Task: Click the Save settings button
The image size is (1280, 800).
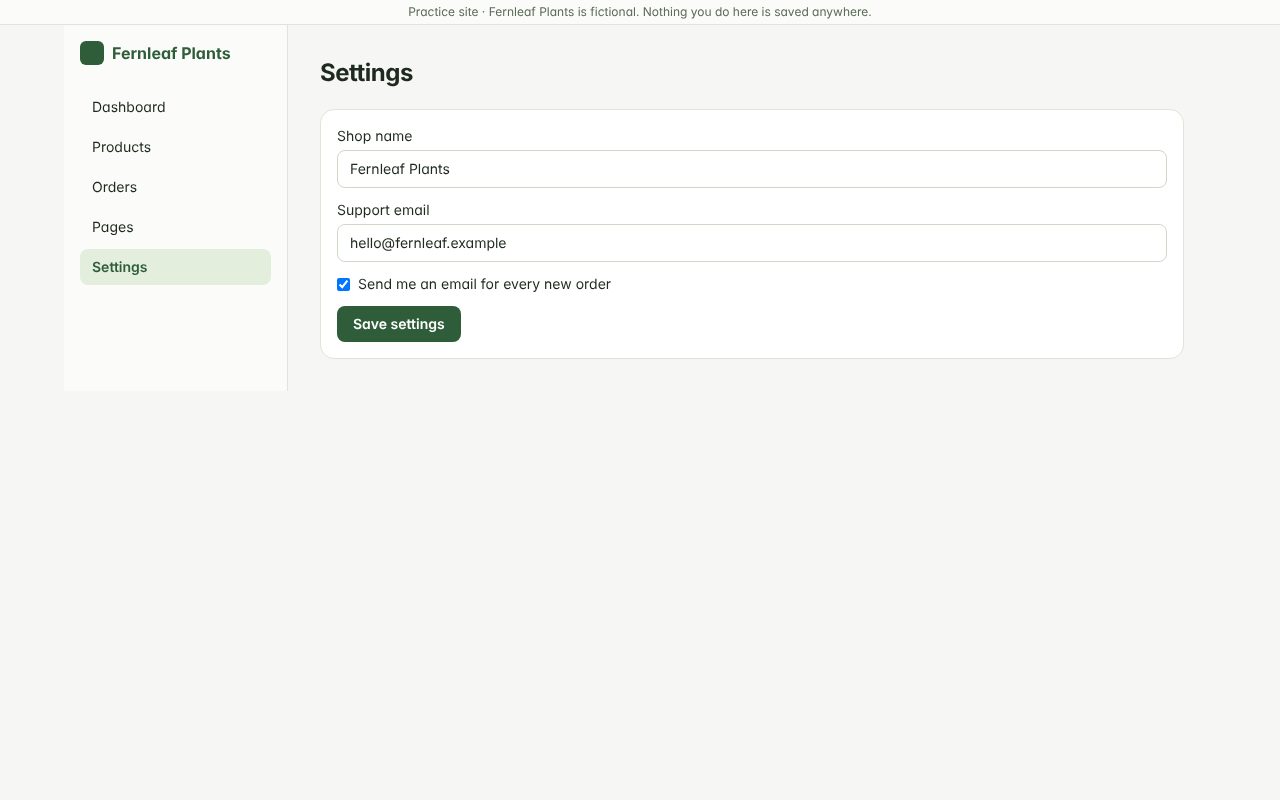Action: (399, 324)
